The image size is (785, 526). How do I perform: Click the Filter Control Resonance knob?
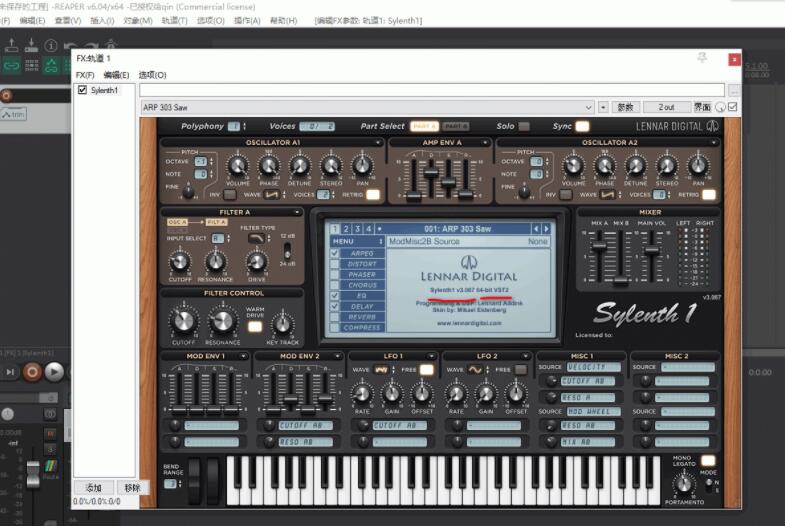(223, 322)
